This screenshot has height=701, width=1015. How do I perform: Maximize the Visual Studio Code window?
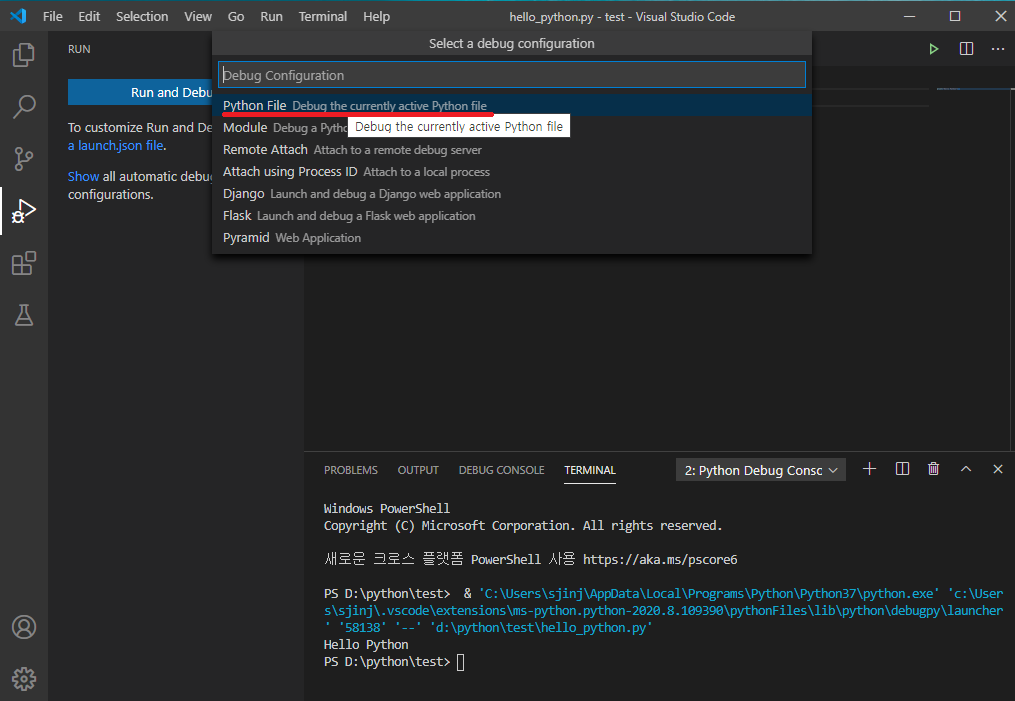(x=955, y=16)
